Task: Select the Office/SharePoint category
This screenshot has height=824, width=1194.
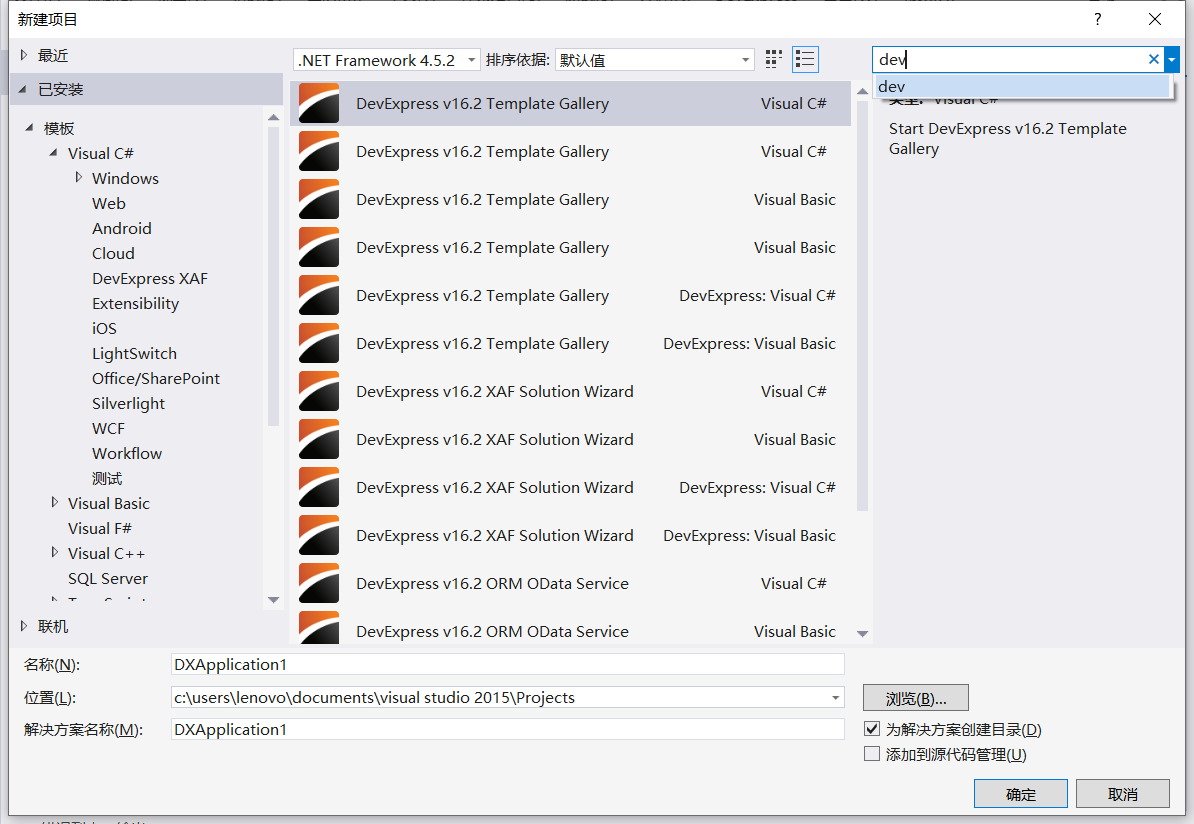Action: coord(156,378)
